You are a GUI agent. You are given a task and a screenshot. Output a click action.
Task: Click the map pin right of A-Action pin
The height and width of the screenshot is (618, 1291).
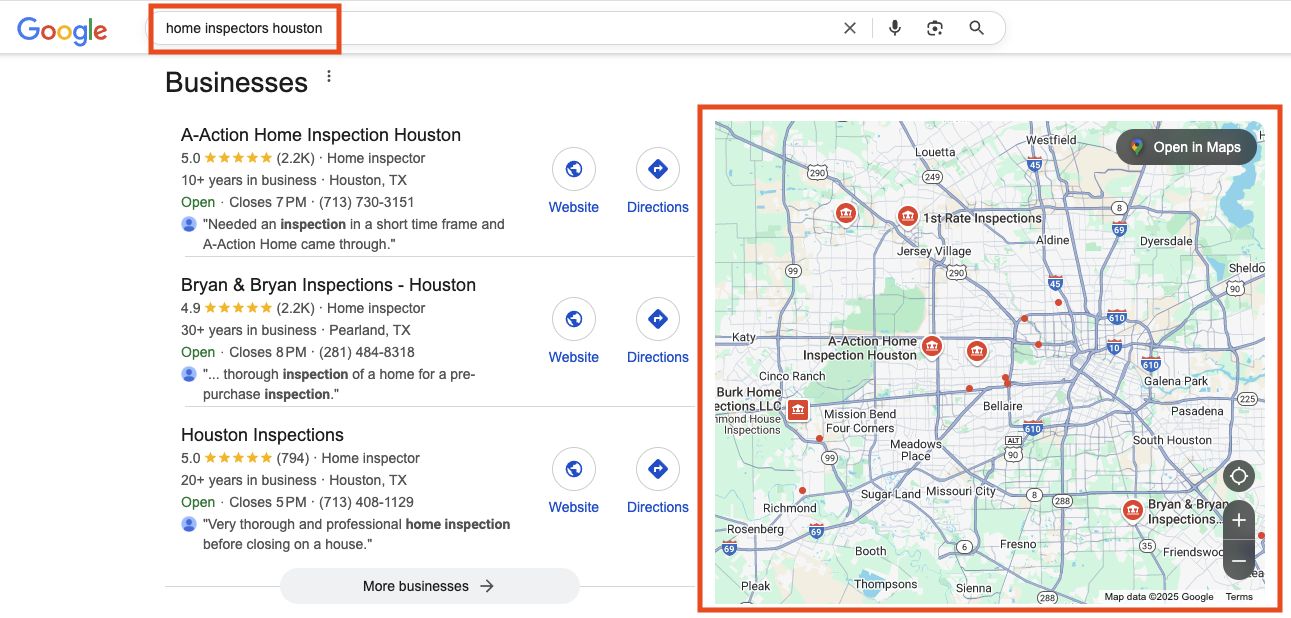coord(977,351)
